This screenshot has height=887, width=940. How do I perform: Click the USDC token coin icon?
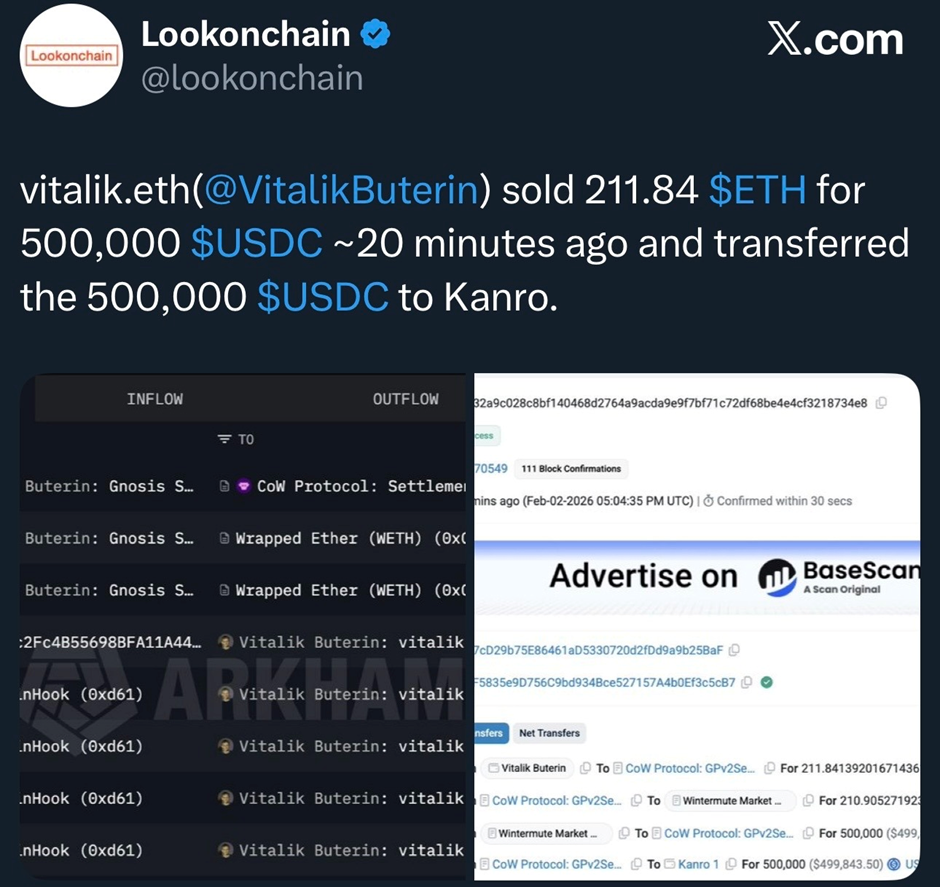point(892,864)
